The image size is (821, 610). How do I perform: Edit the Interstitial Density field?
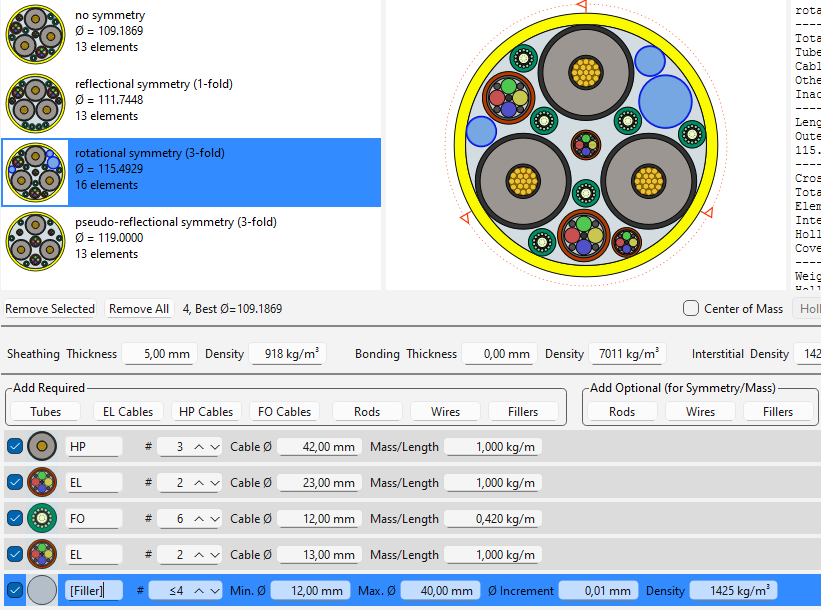coord(808,354)
